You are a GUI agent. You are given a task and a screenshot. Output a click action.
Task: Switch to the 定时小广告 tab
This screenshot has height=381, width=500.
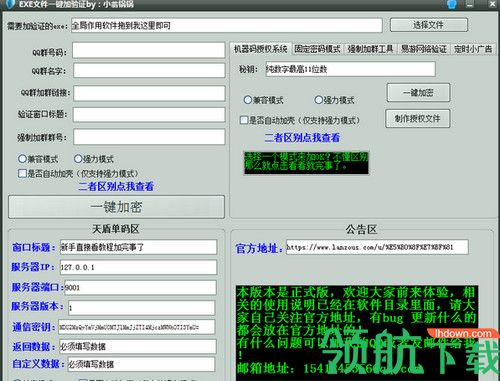(473, 49)
